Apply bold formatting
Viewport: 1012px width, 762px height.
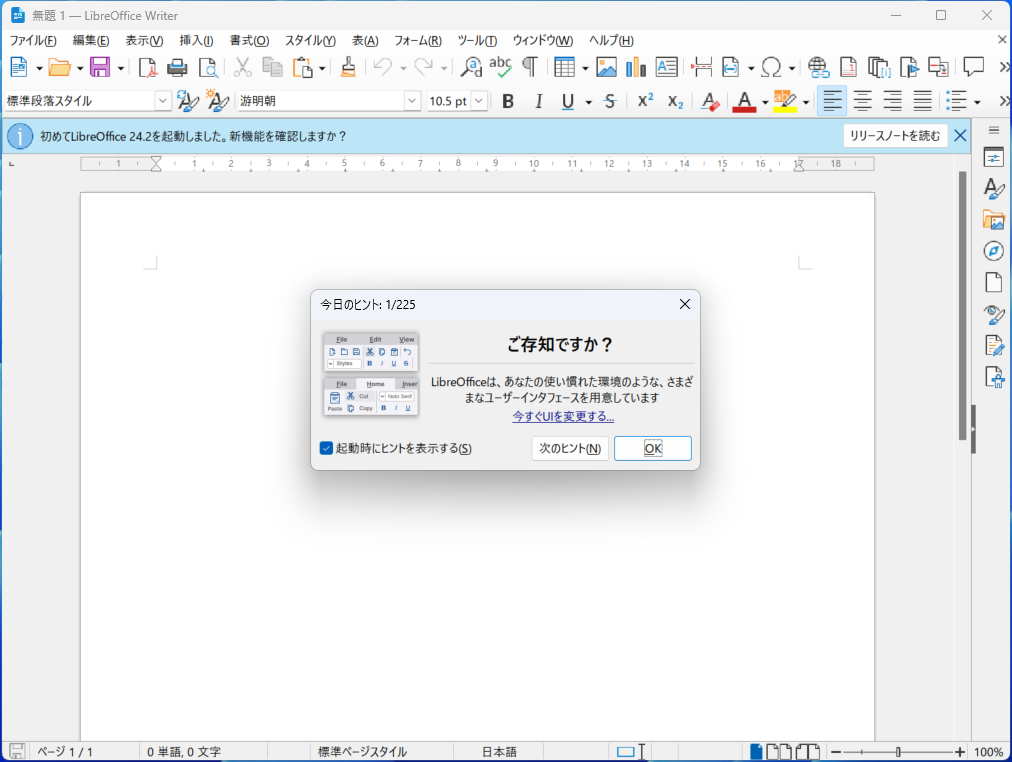(507, 101)
